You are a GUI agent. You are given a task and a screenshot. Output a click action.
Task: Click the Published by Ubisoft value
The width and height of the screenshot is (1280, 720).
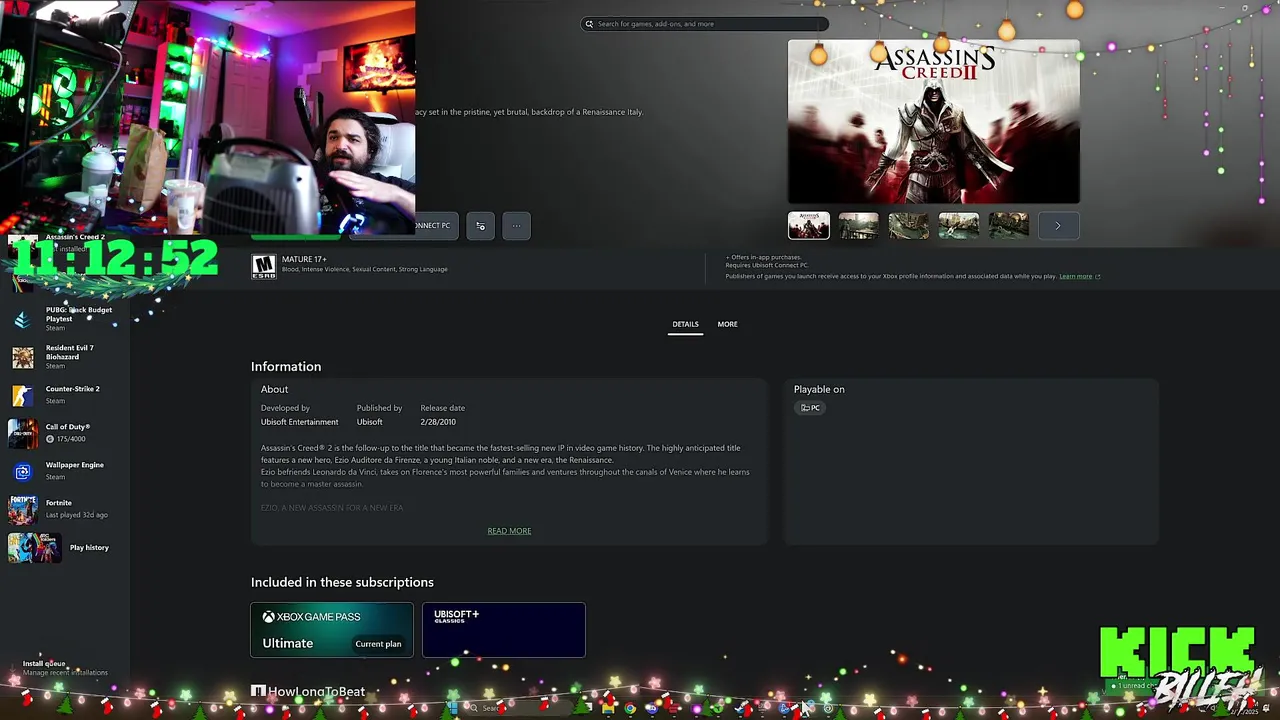click(x=369, y=422)
